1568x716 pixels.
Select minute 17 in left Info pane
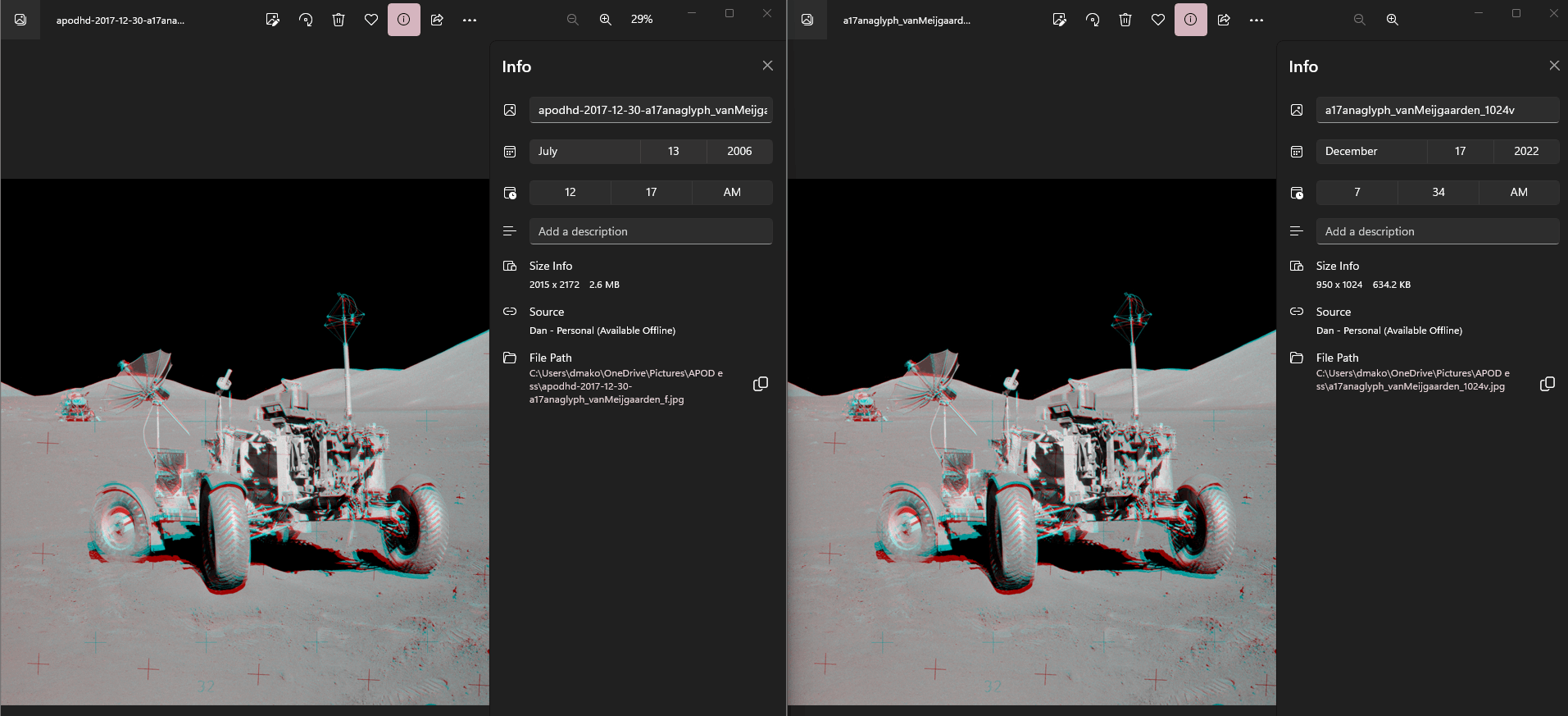[652, 192]
